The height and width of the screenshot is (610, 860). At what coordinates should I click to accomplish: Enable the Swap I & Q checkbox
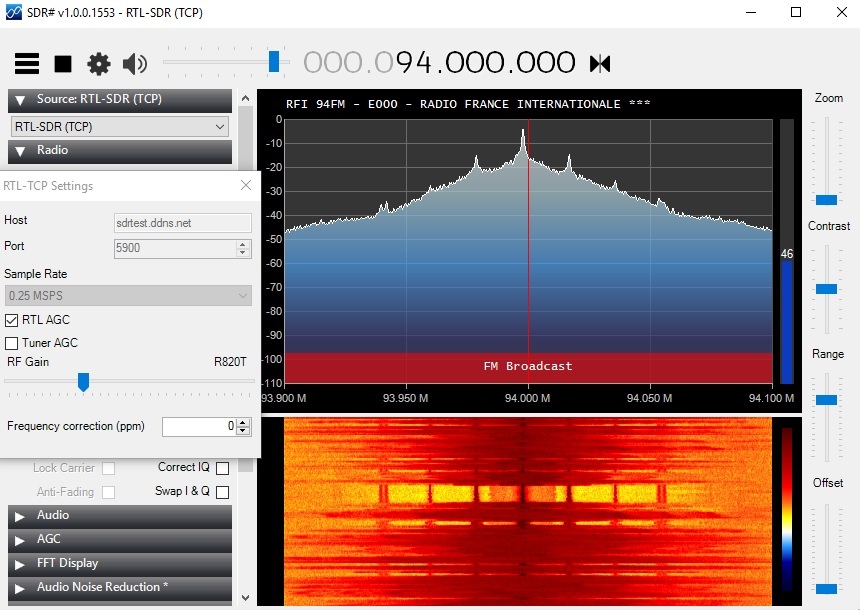coord(223,492)
